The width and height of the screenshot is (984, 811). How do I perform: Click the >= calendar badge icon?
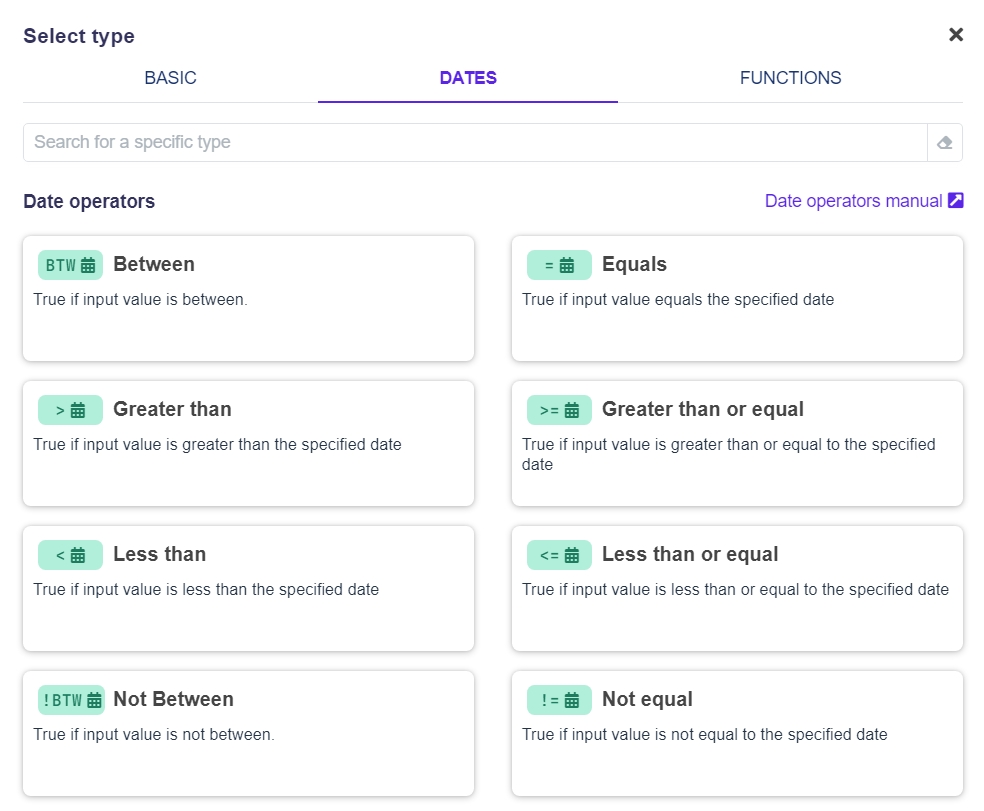point(559,410)
